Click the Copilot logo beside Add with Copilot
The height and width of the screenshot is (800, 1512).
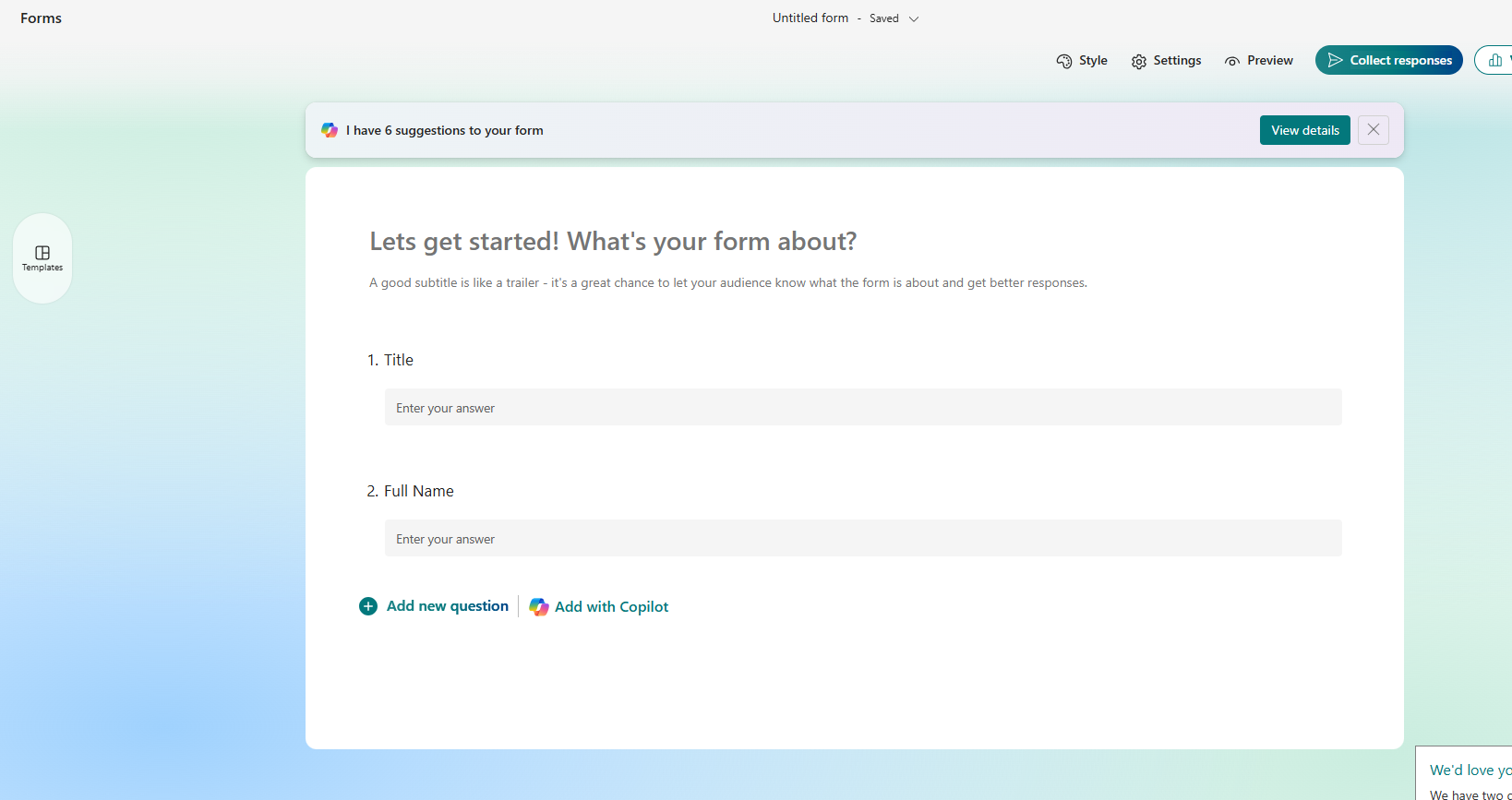[x=539, y=607]
